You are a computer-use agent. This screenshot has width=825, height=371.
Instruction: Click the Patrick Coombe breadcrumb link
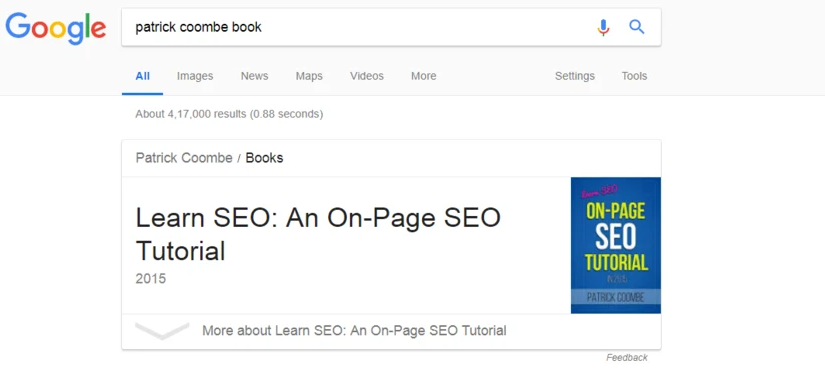(x=184, y=158)
